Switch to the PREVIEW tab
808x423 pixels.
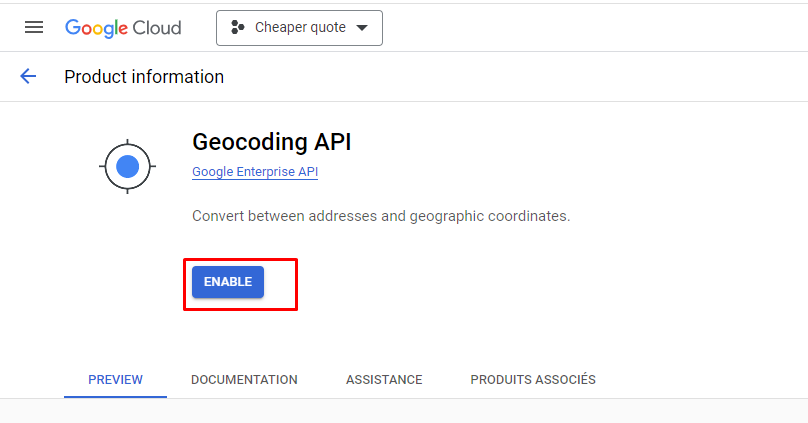(x=115, y=380)
